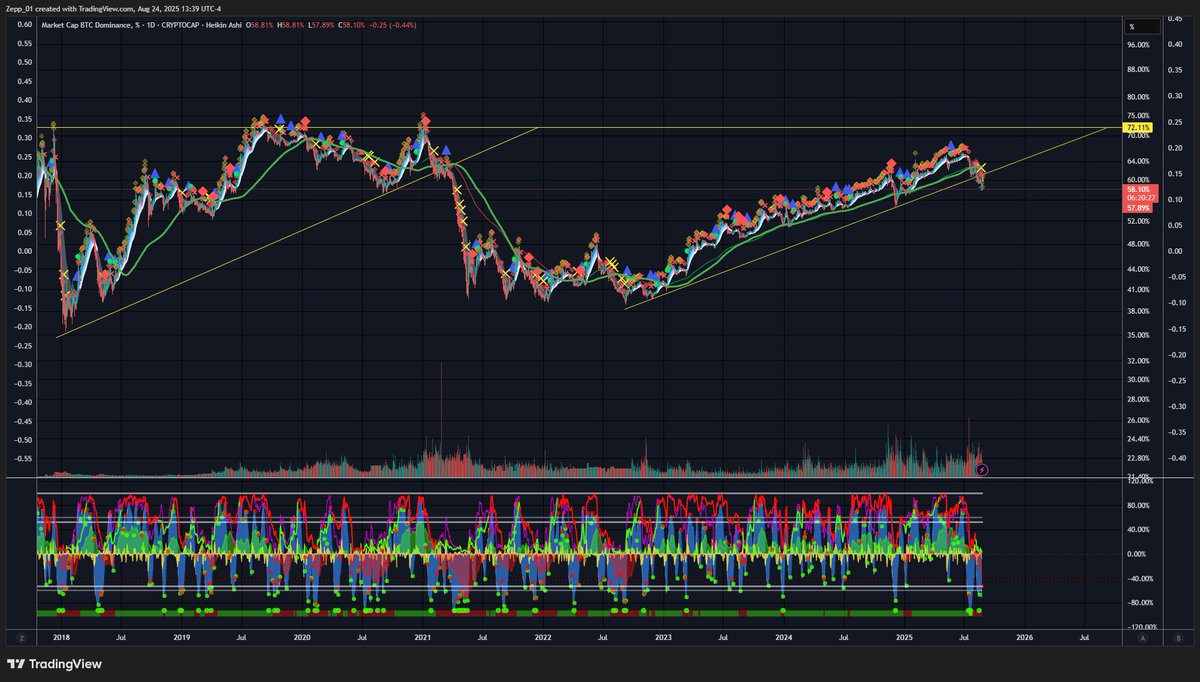Click the 2020 label on the time axis

pos(301,636)
